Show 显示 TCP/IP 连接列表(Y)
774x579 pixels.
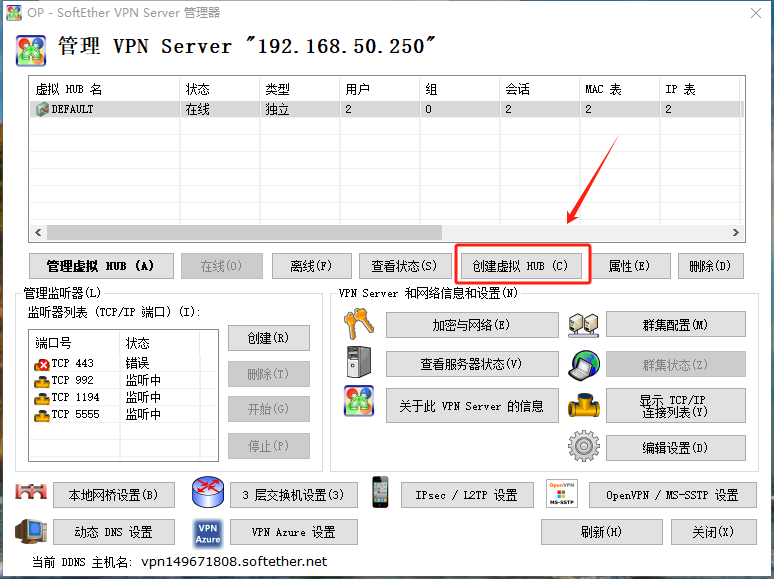[676, 405]
